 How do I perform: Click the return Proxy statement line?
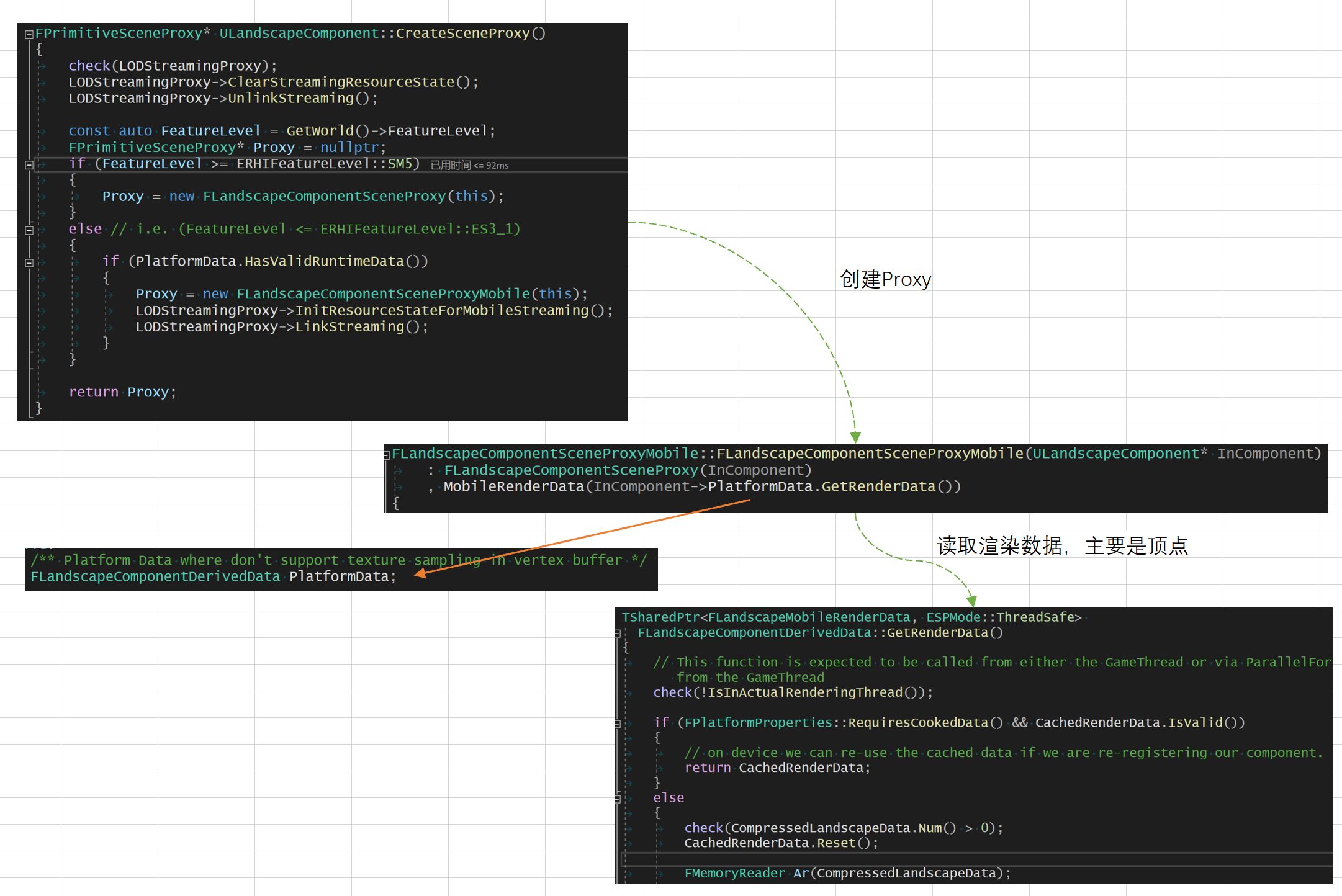coord(122,392)
